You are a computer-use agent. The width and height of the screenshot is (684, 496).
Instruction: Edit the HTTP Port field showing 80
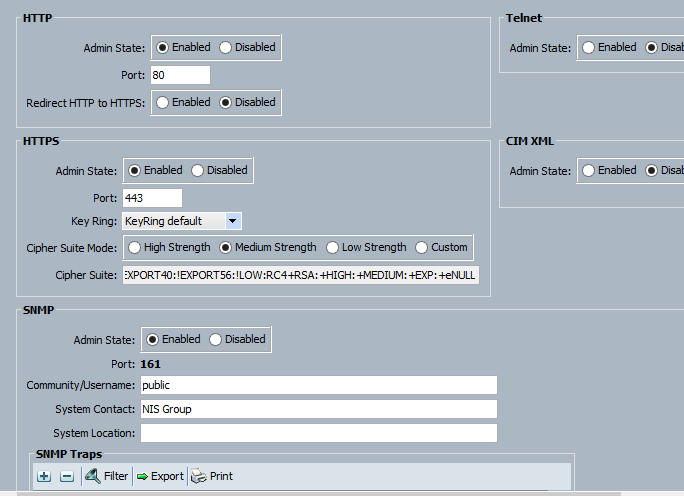(180, 75)
